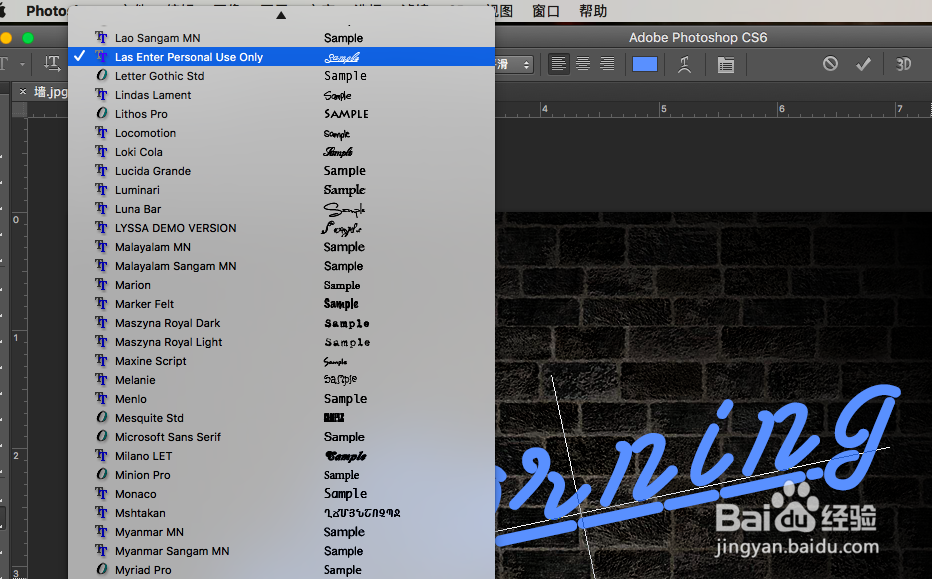Open the 帮助 menu
The width and height of the screenshot is (932, 579).
pos(593,11)
